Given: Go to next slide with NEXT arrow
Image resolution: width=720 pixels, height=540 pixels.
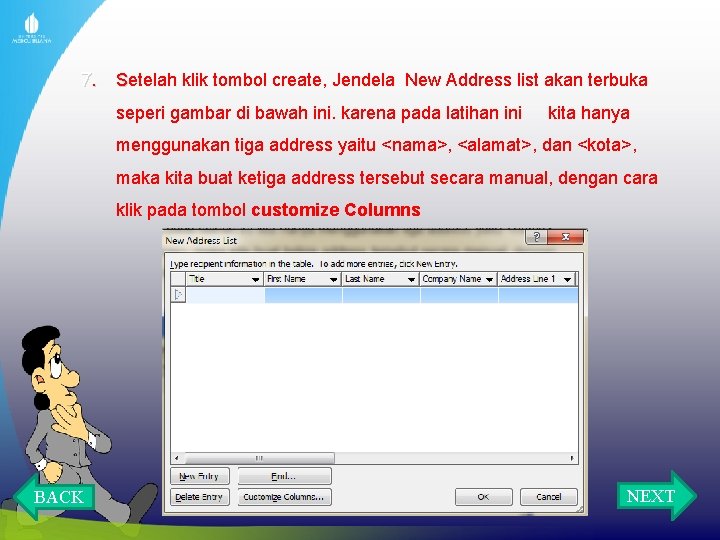Looking at the screenshot, I should (x=657, y=496).
